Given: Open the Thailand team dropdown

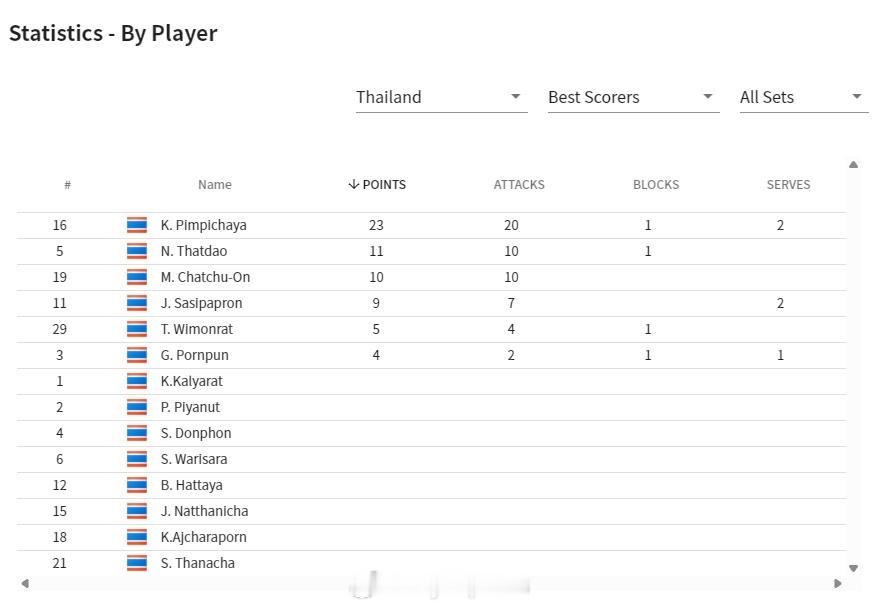Looking at the screenshot, I should [x=442, y=97].
